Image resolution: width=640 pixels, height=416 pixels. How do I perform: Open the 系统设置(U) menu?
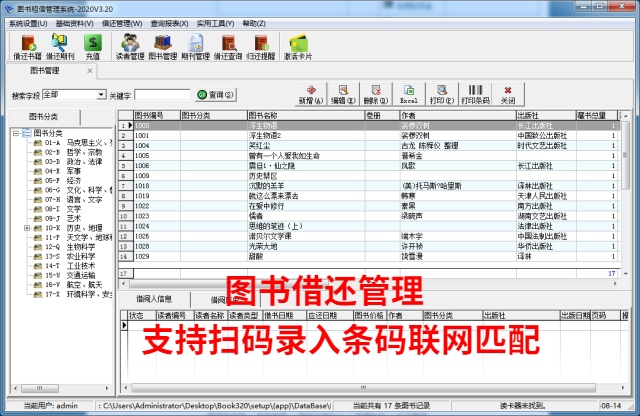coord(28,24)
